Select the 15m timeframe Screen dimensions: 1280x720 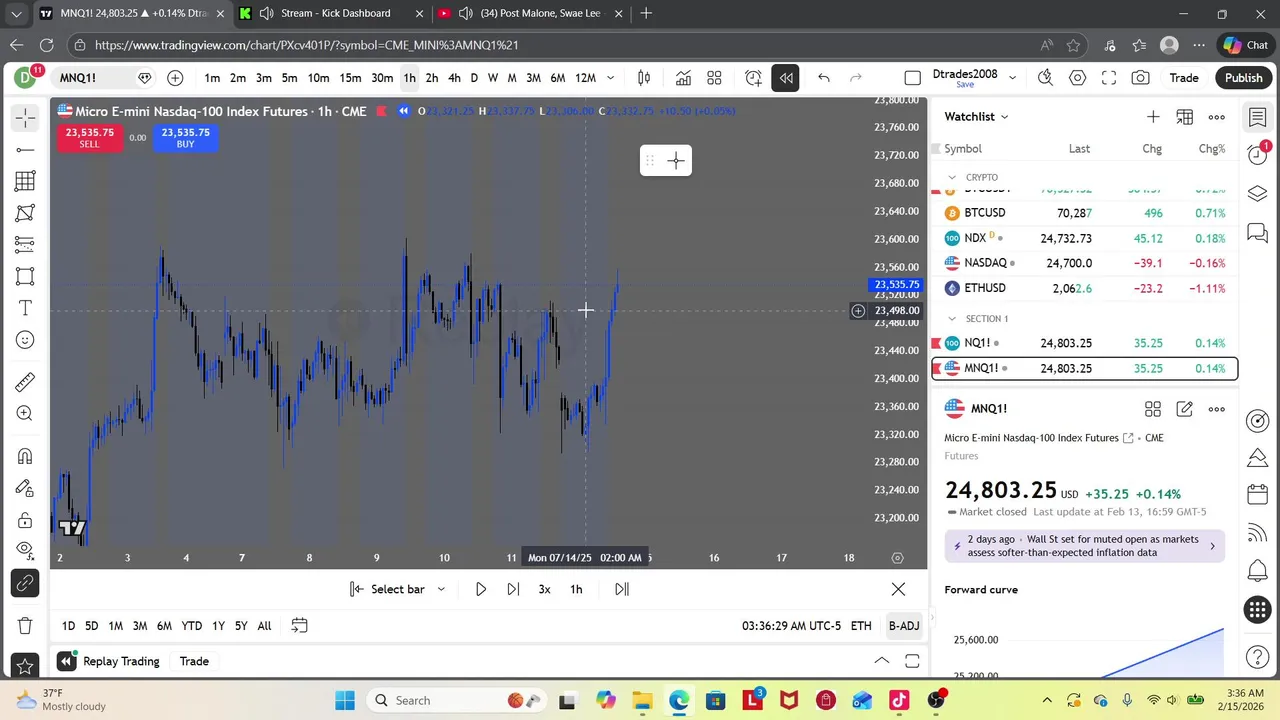pyautogui.click(x=350, y=78)
